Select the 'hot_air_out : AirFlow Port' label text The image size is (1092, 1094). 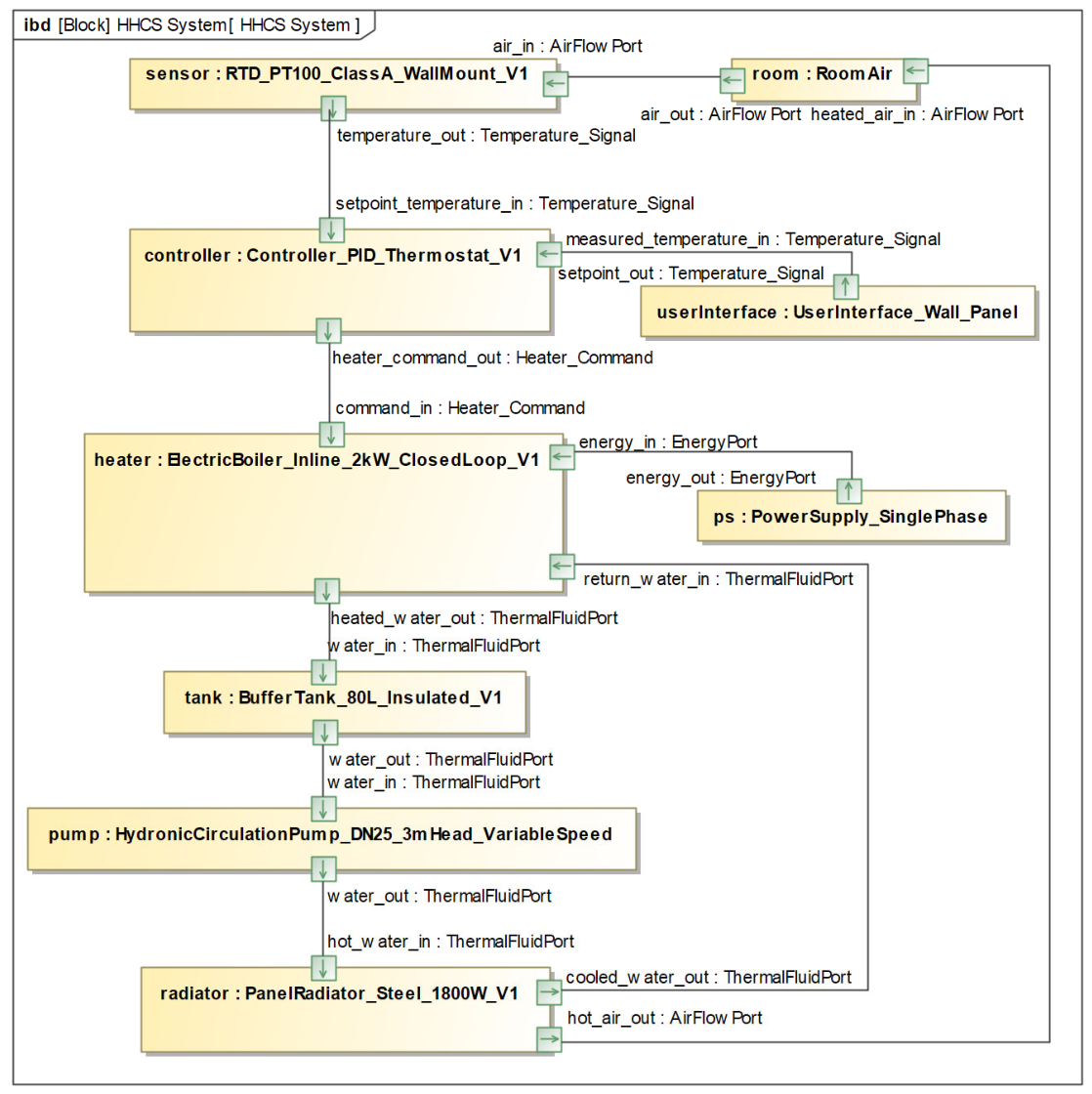pos(665,1018)
